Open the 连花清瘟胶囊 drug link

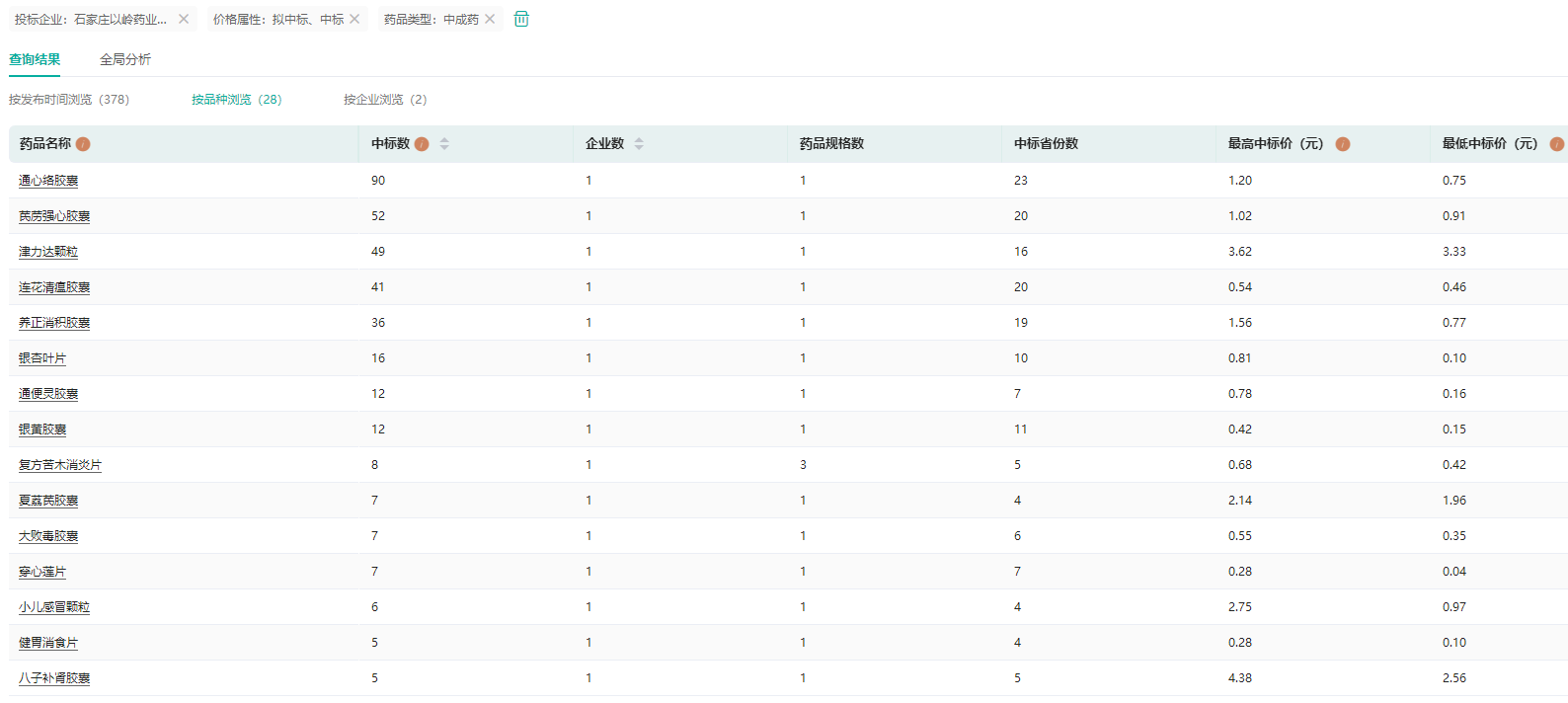(x=54, y=287)
